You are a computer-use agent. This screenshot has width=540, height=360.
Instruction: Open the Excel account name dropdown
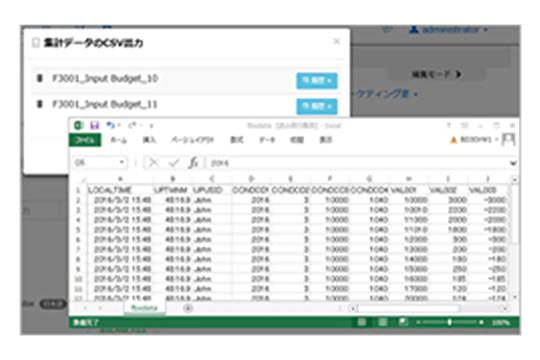click(479, 140)
